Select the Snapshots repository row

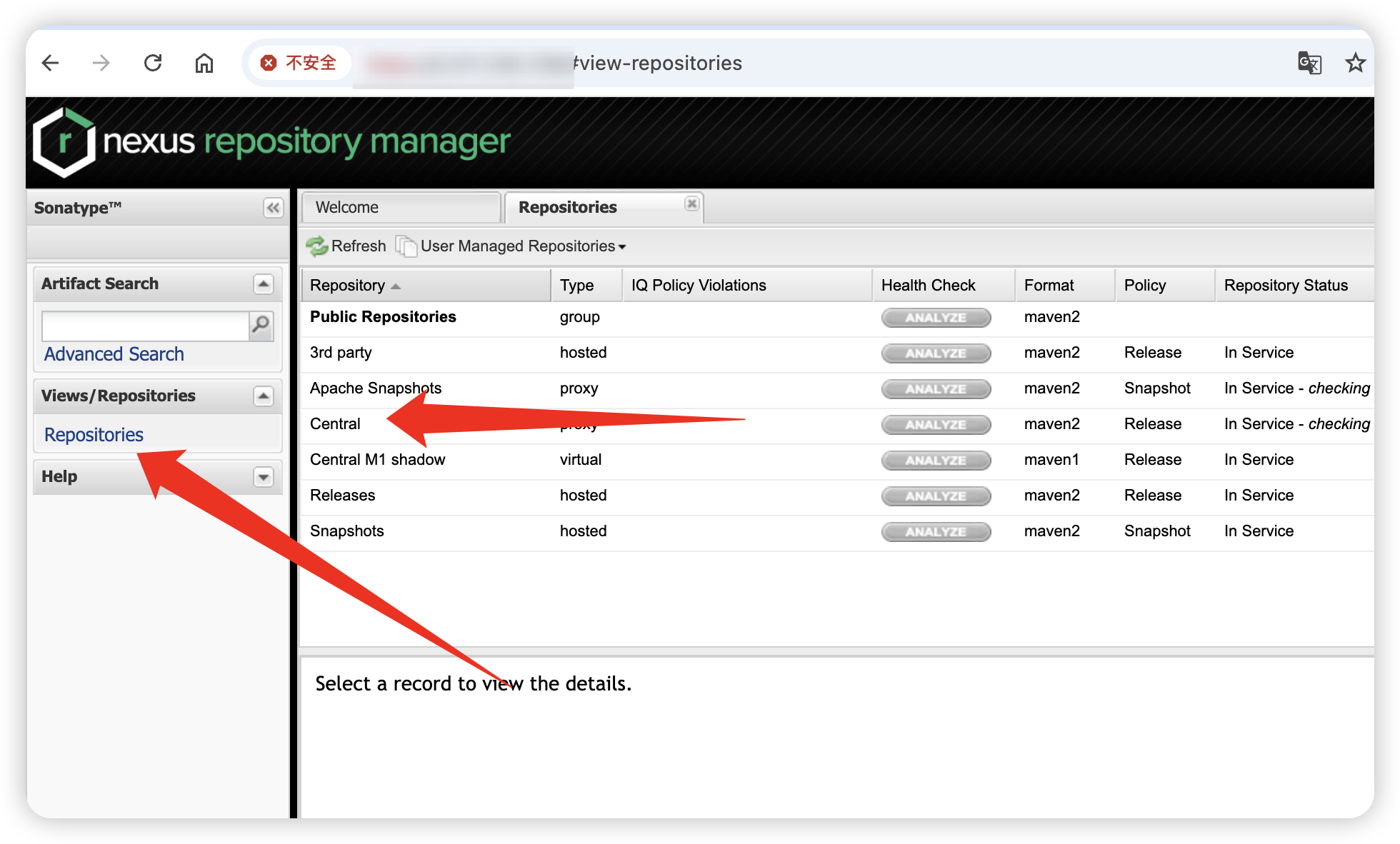347,531
